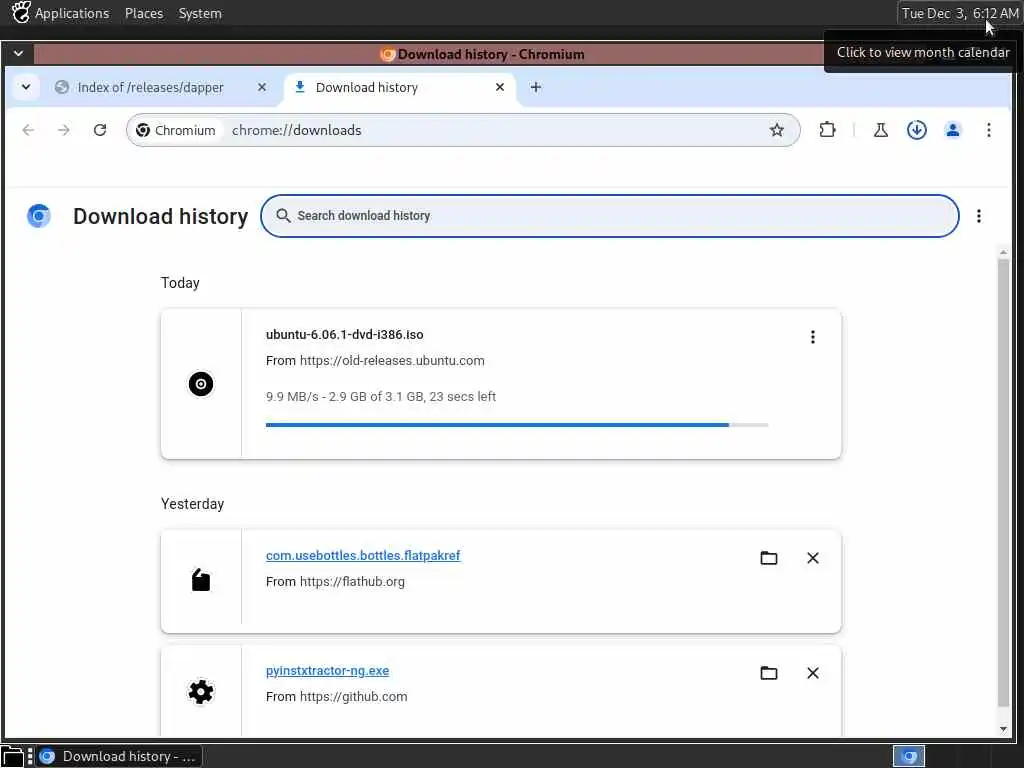1024x768 pixels.
Task: Click show desktop icon in bottom panel
Action: pyautogui.click(x=12, y=756)
